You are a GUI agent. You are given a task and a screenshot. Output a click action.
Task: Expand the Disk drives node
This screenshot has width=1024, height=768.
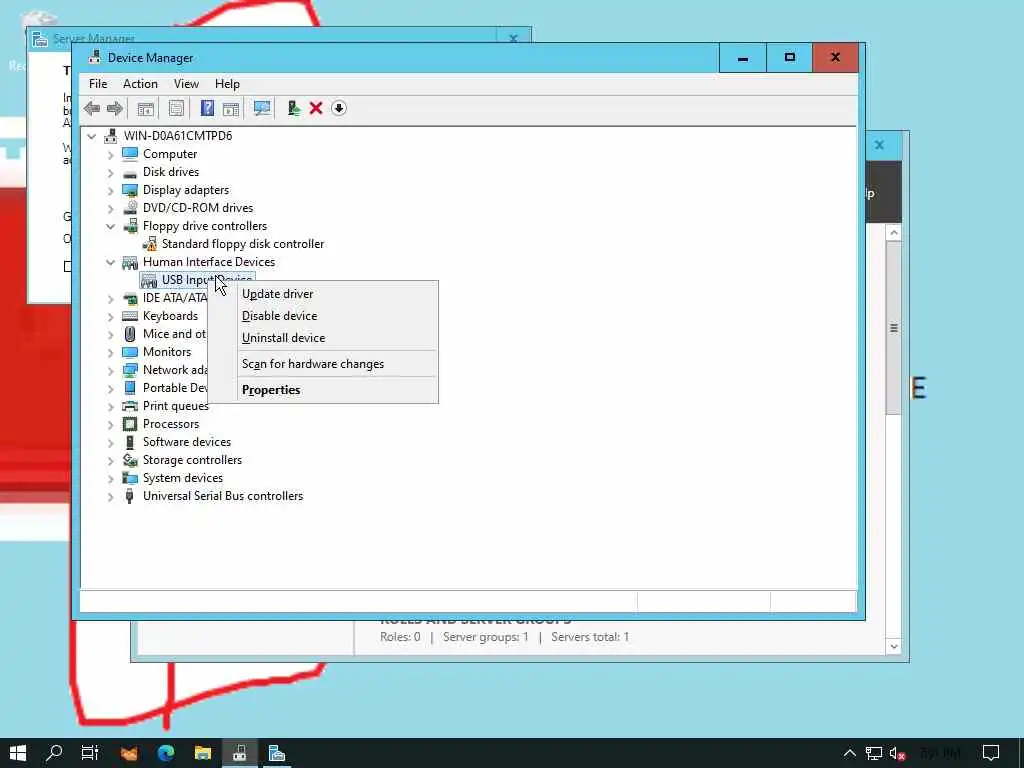click(x=110, y=173)
